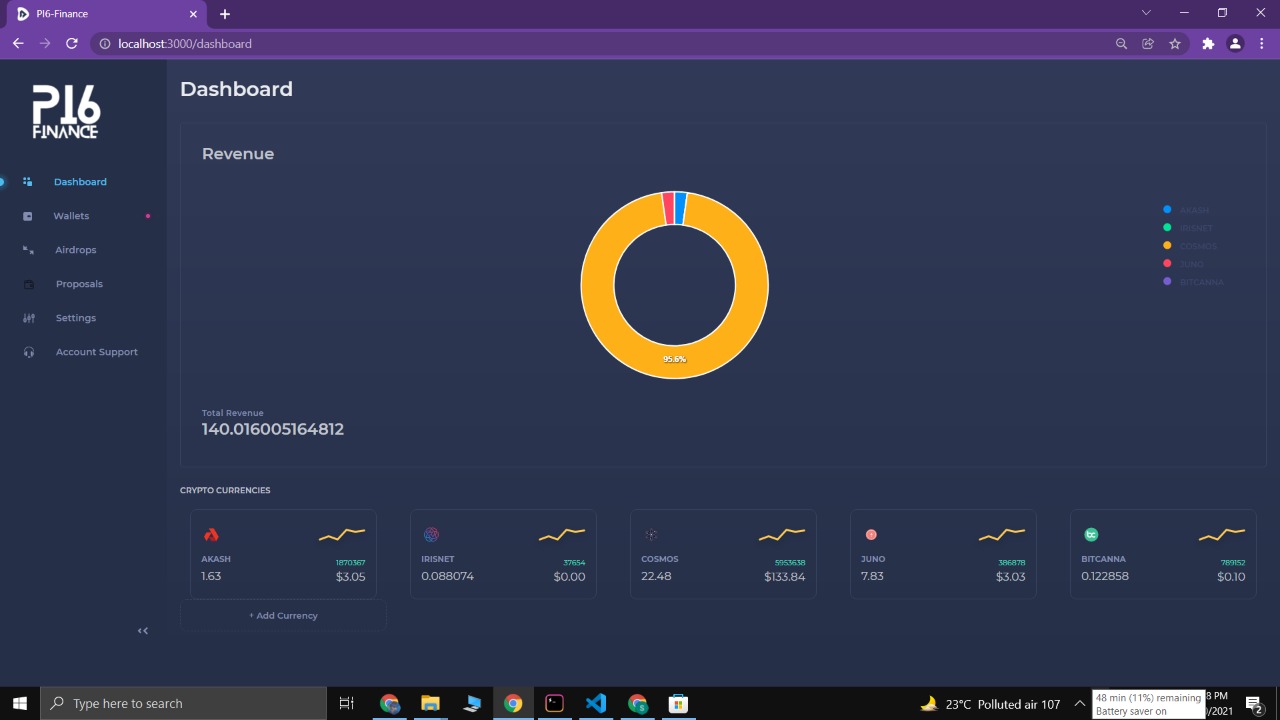
Task: Collapse the sidebar with the double-chevron
Action: point(142,630)
